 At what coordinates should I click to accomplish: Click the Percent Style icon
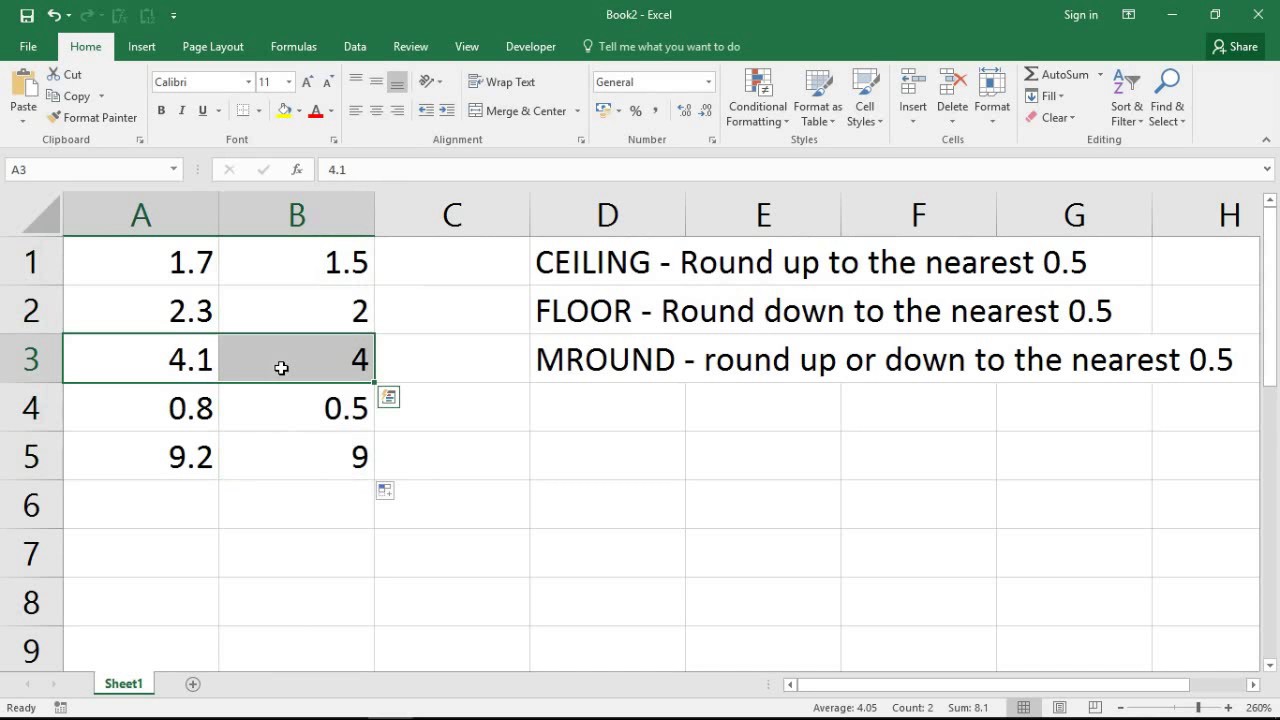pos(635,111)
